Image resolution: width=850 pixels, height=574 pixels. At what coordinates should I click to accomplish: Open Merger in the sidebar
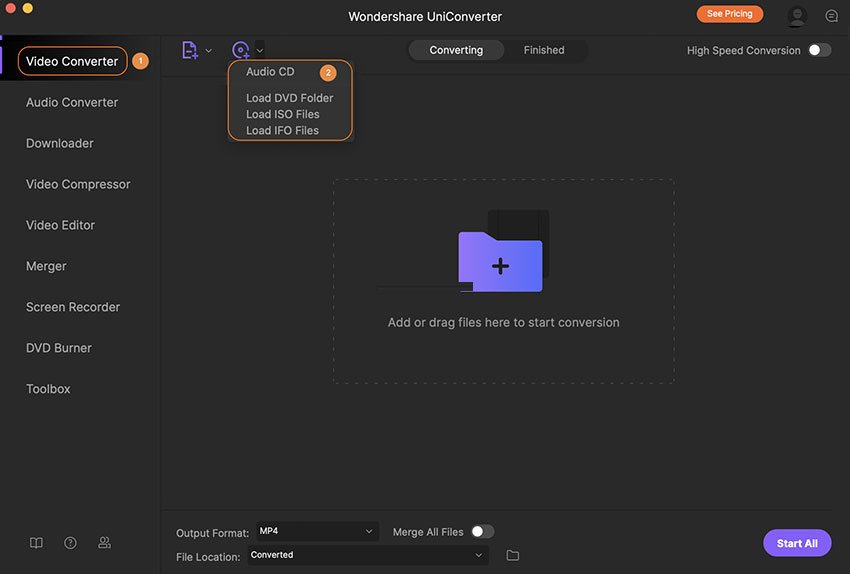[x=46, y=266]
